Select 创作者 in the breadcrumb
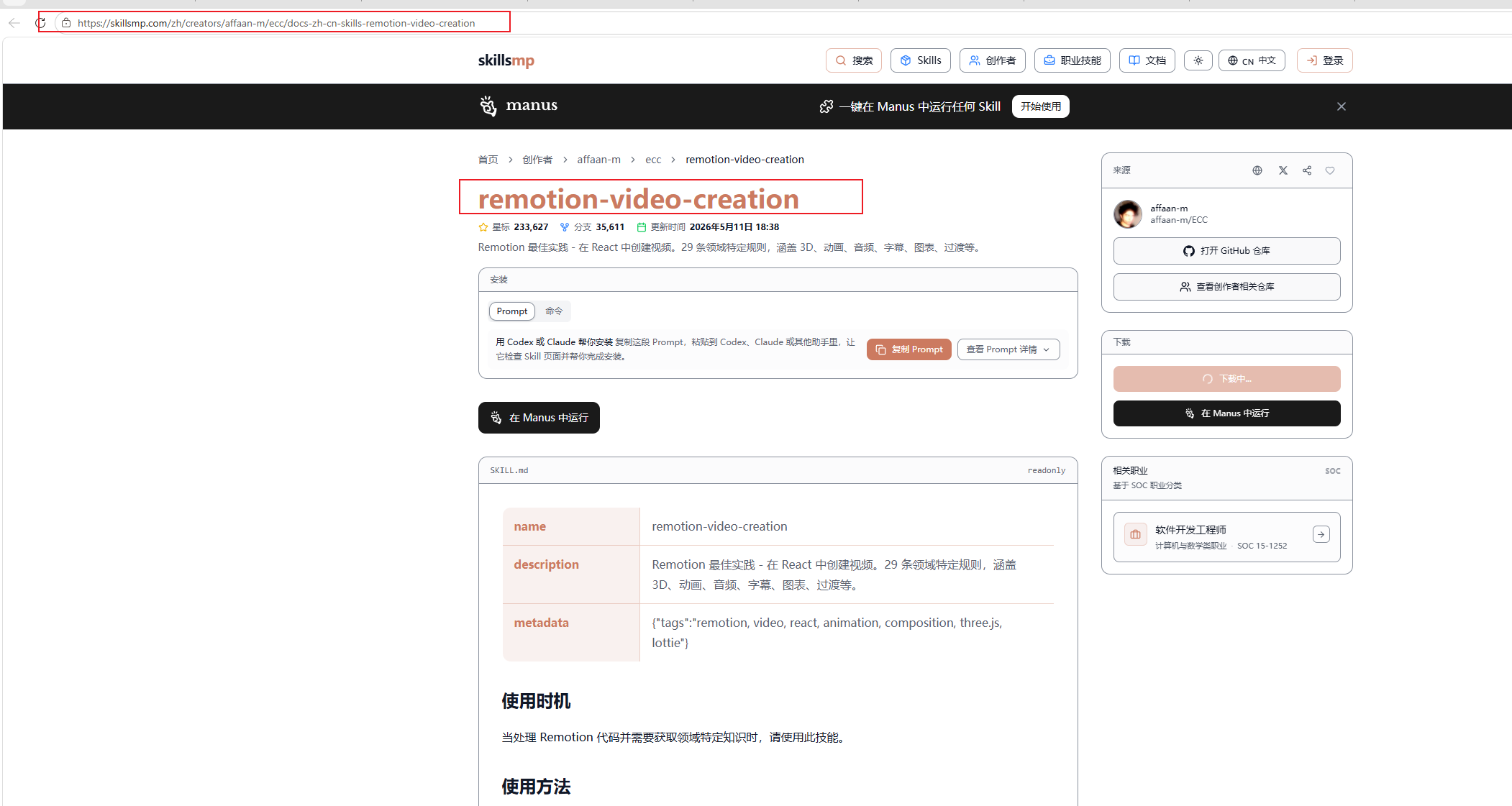 [x=537, y=160]
